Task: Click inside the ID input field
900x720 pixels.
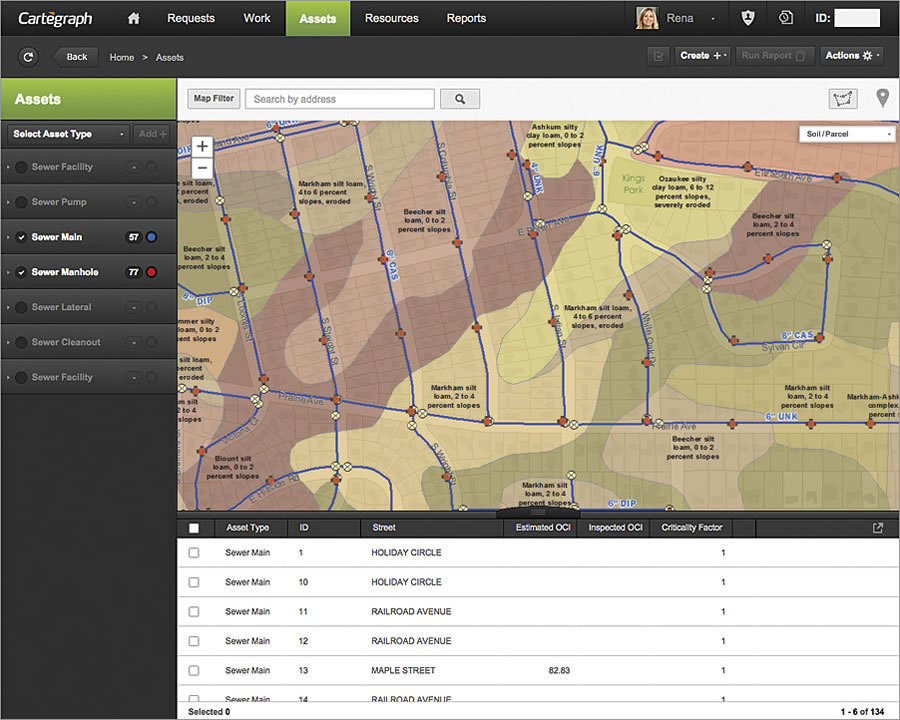Action: [859, 17]
